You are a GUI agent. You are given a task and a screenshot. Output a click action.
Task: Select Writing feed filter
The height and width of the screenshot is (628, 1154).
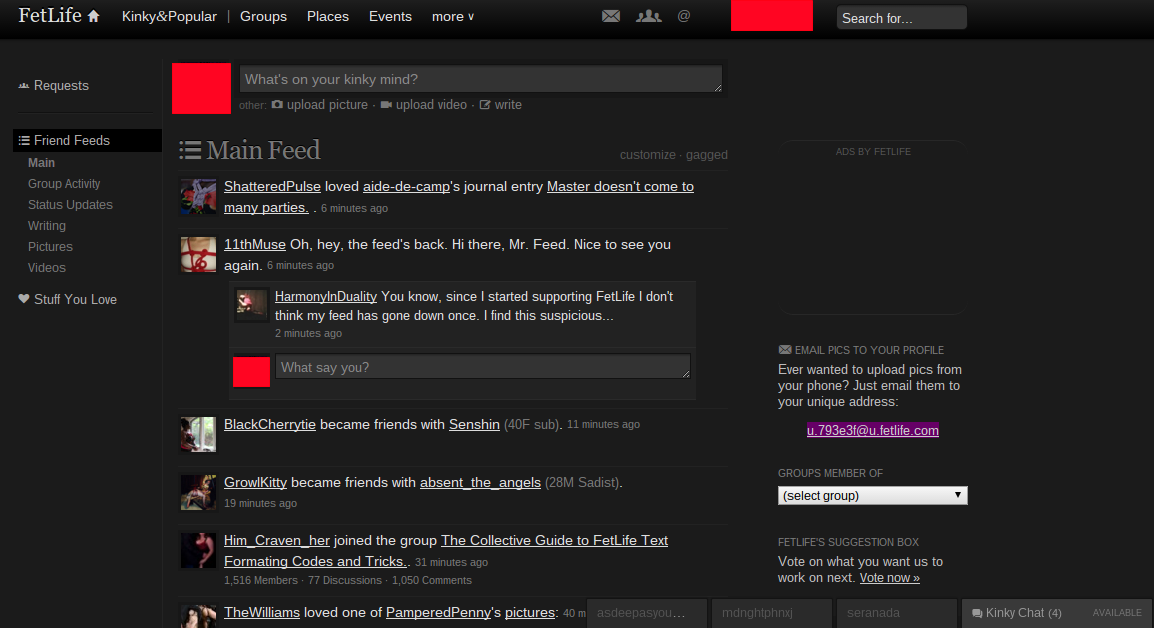(x=46, y=225)
